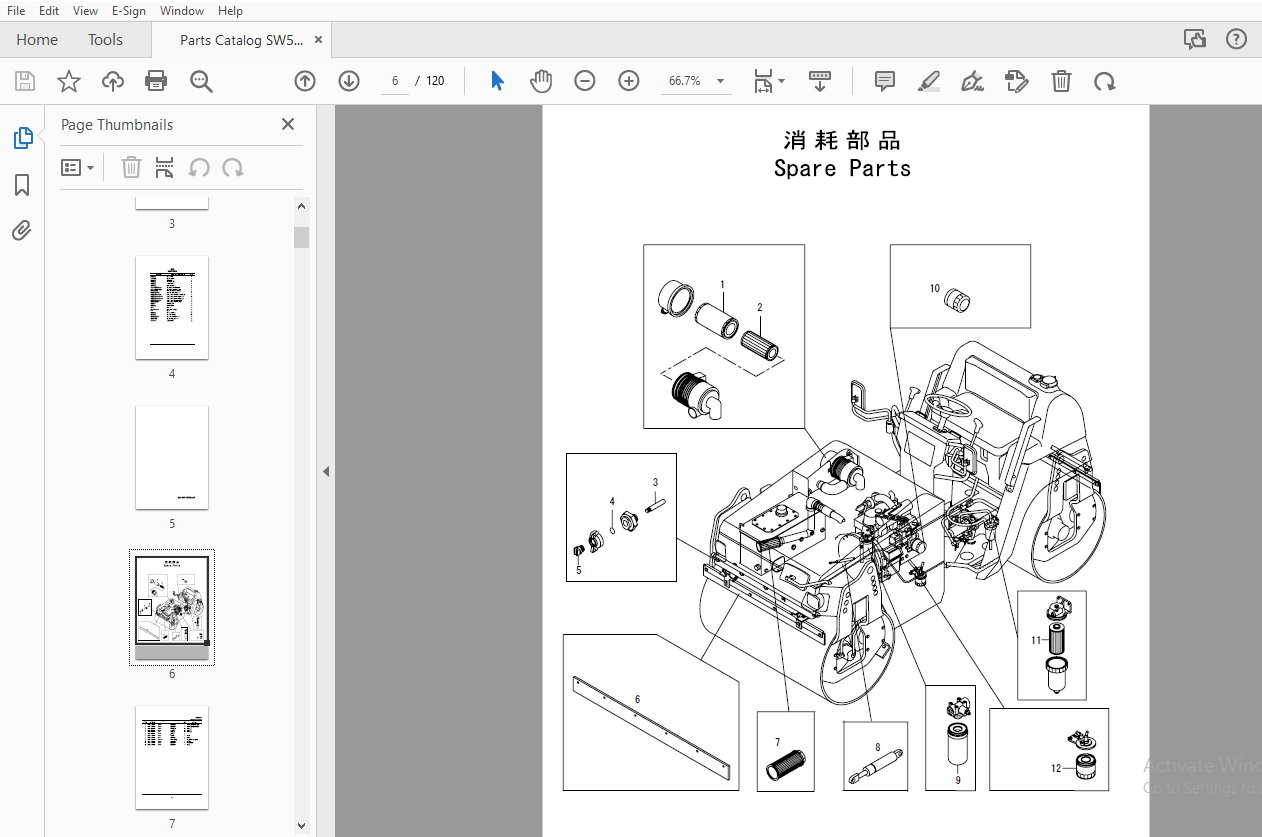The image size is (1262, 837).
Task: Collapse the left navigation pane arrow
Action: click(x=326, y=471)
